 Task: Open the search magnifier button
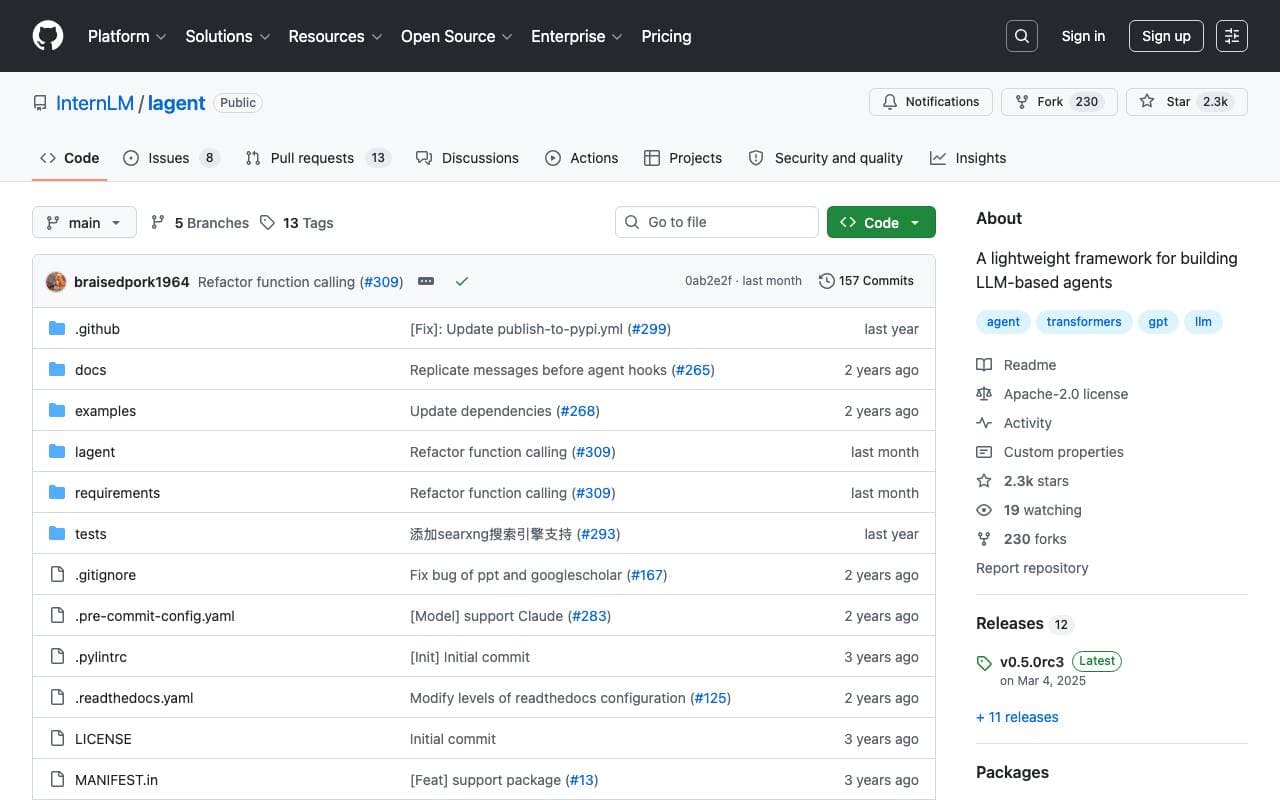click(x=1022, y=36)
